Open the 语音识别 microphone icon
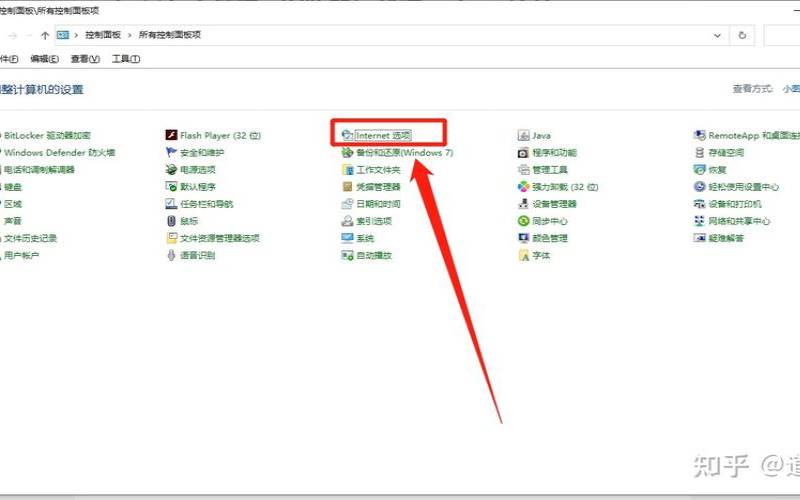The width and height of the screenshot is (800, 500). (x=171, y=255)
